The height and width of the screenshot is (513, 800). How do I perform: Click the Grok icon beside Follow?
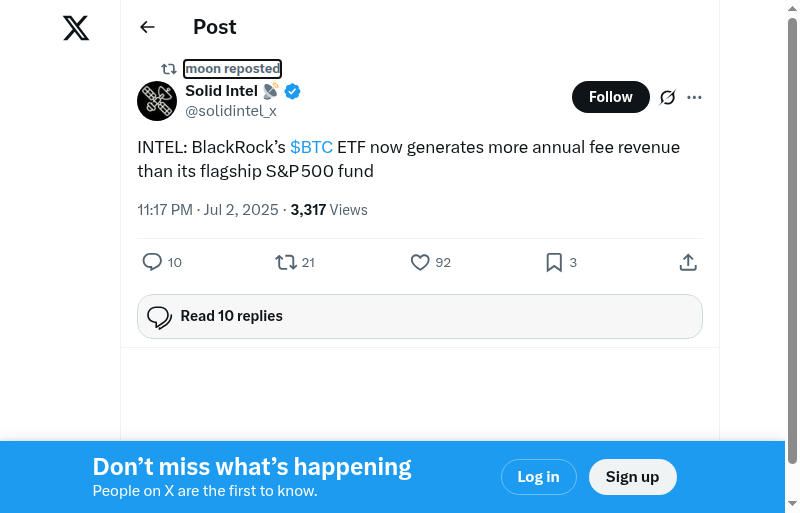[x=668, y=97]
